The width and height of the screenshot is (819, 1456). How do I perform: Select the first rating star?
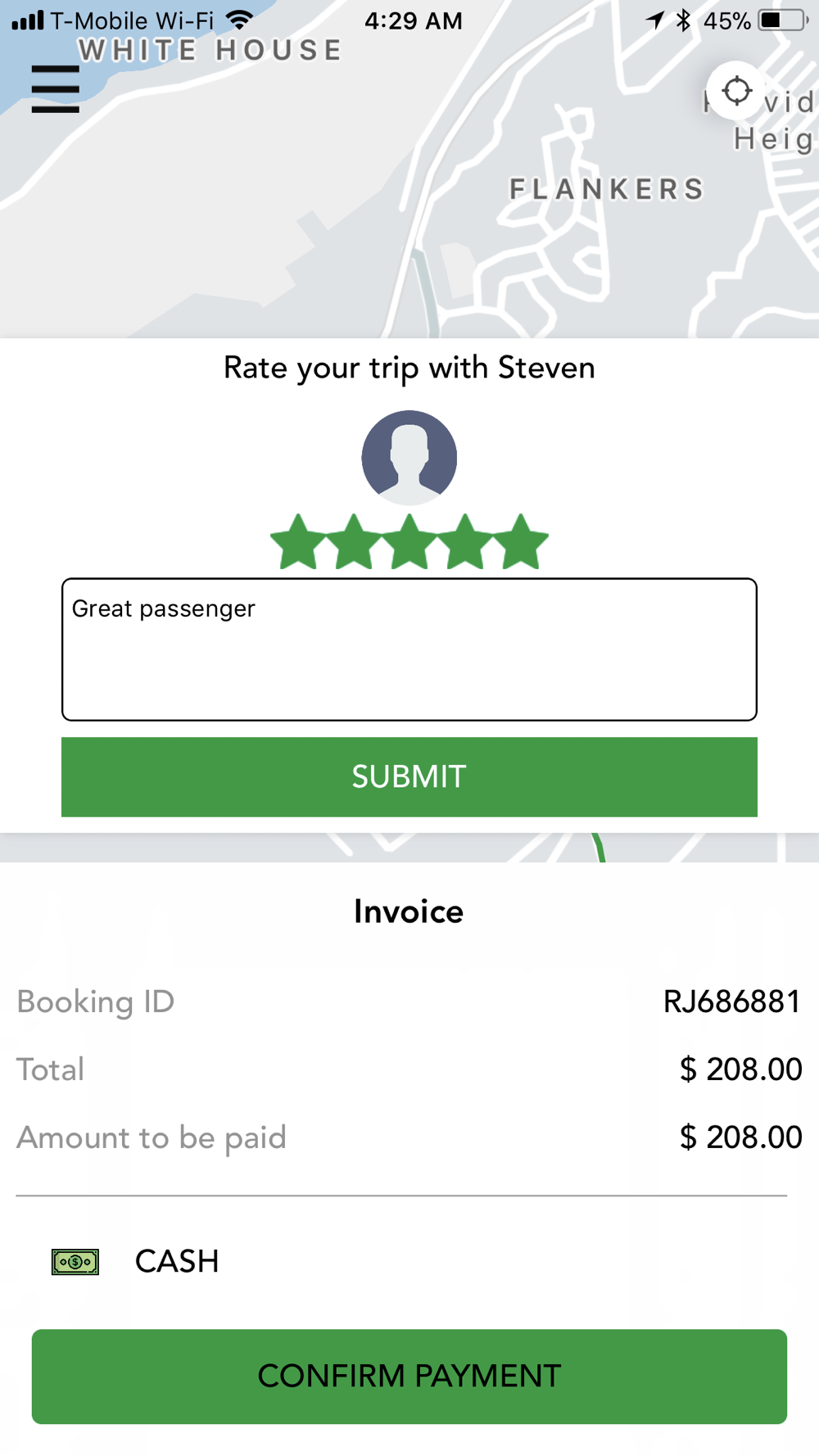[298, 542]
